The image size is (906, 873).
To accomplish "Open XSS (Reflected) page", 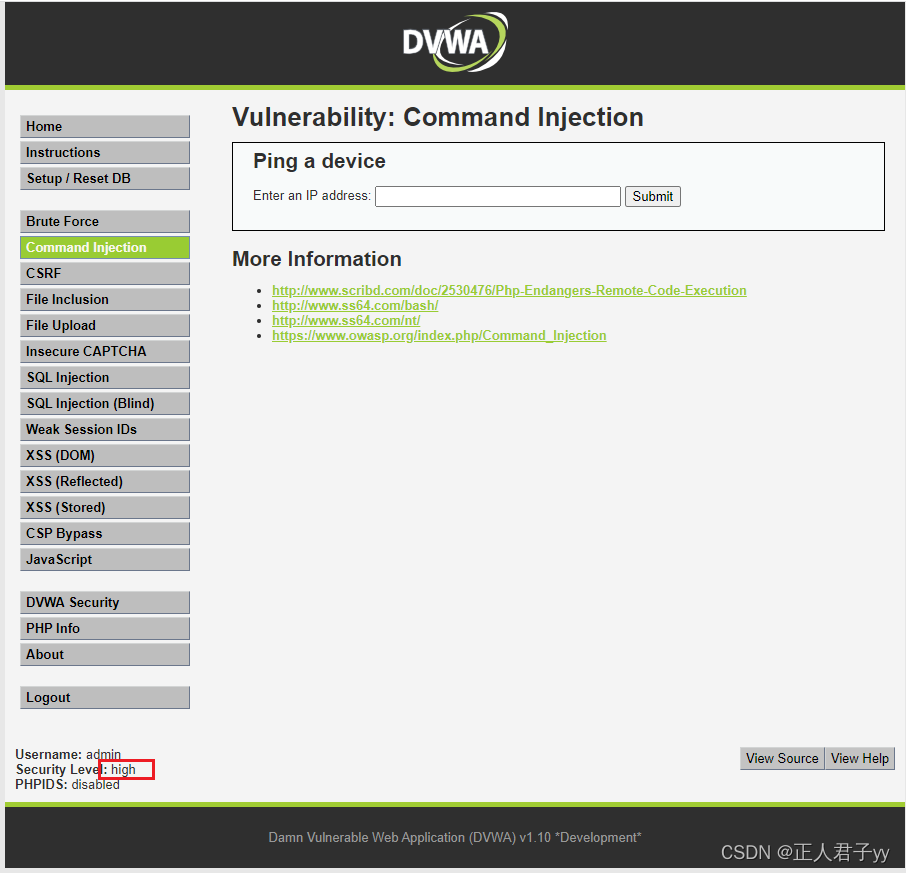I will [105, 481].
